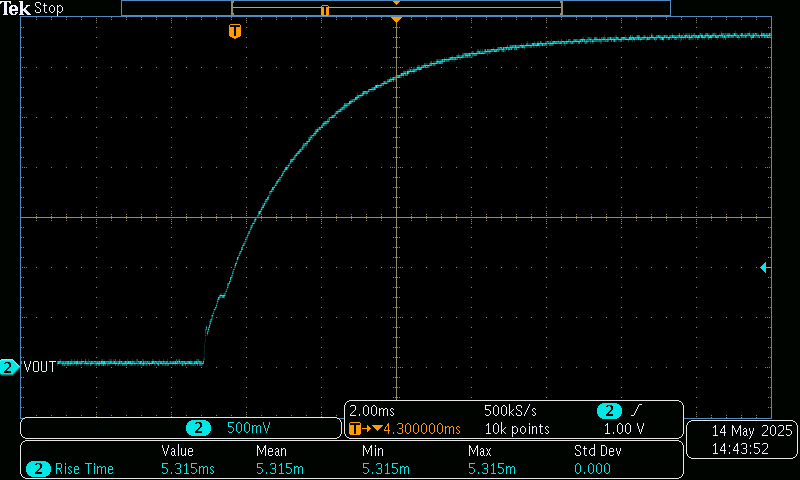Click trigger source channel 2 badge
Screen dimensions: 800x480
pos(609,411)
